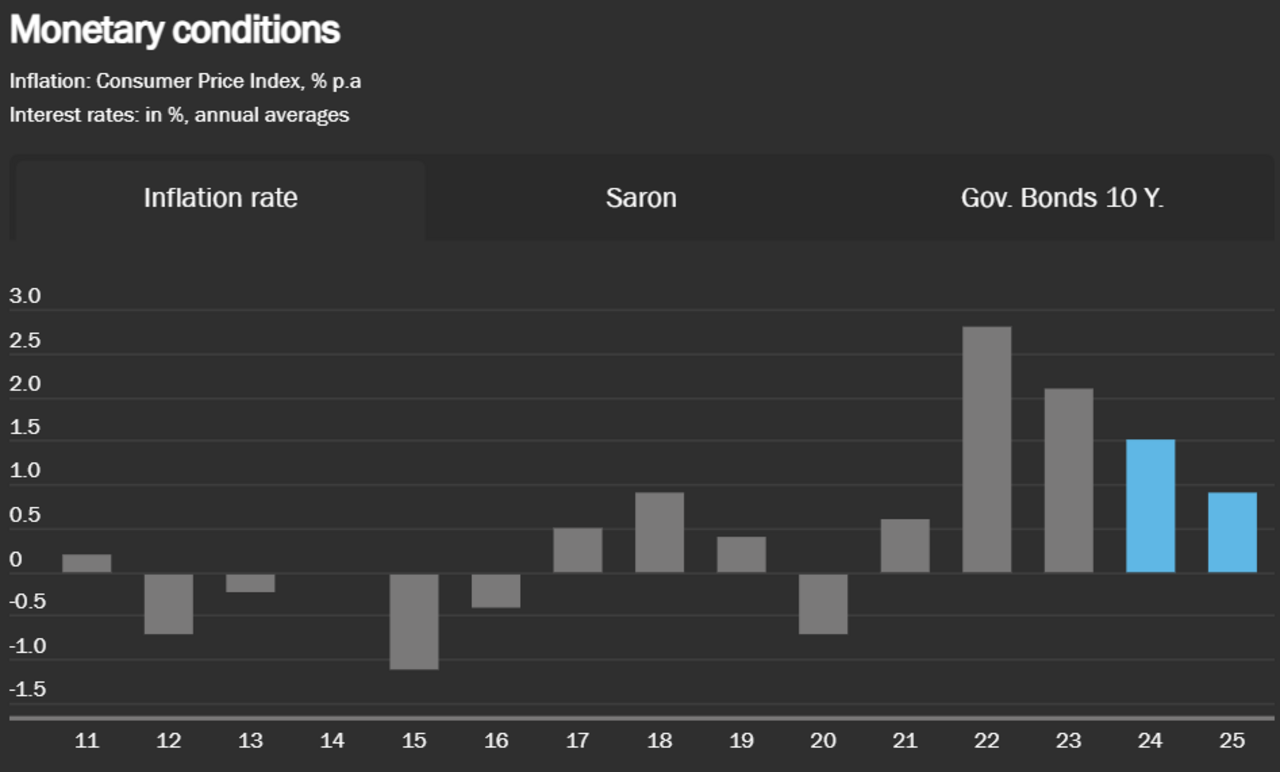Click the x-axis label 14

coord(332,741)
